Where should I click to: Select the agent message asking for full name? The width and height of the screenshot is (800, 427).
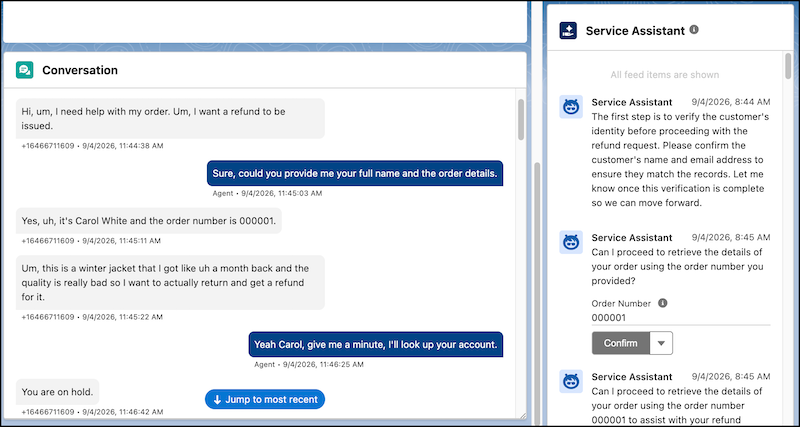point(355,173)
